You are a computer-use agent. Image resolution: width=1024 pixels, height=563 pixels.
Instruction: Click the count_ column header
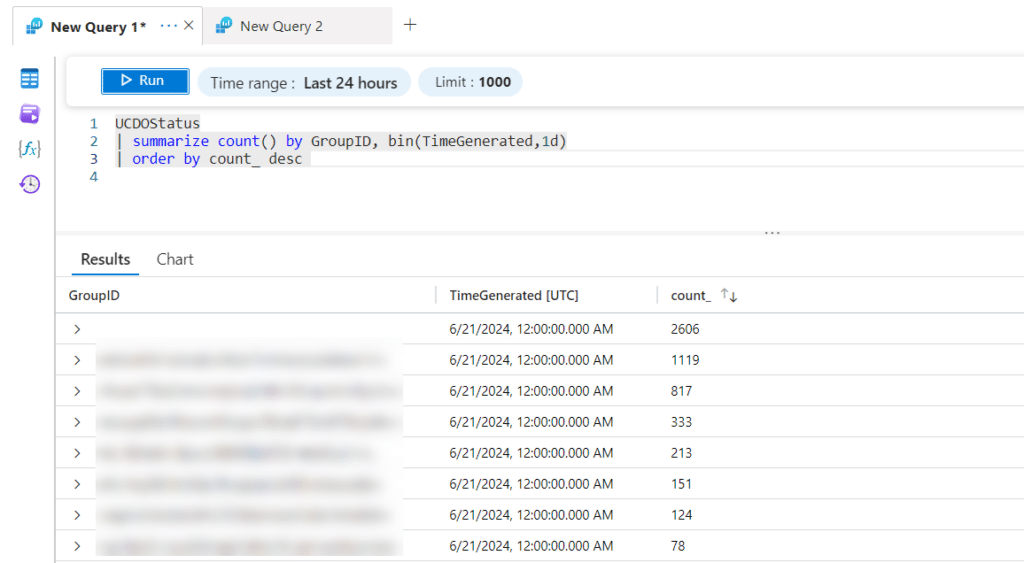691,295
